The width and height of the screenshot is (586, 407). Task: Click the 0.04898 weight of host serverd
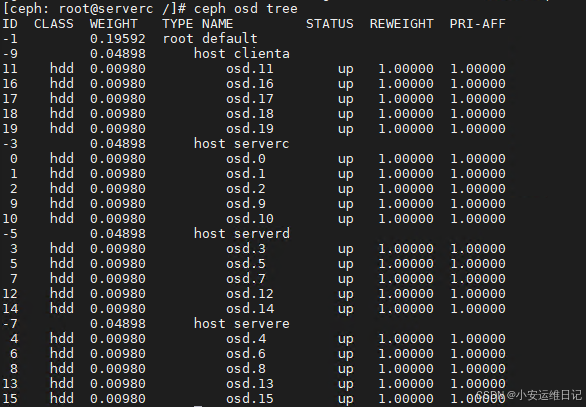pos(118,234)
